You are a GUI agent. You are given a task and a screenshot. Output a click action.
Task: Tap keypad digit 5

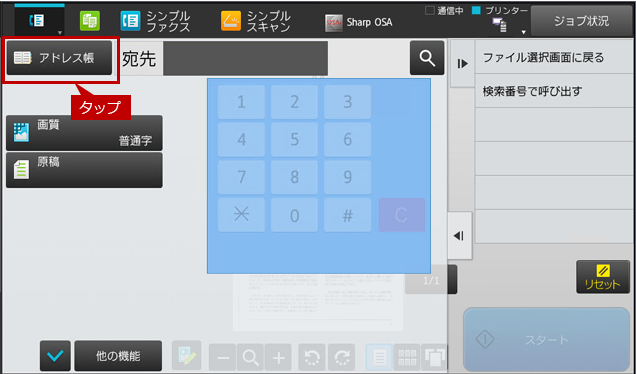pos(294,140)
